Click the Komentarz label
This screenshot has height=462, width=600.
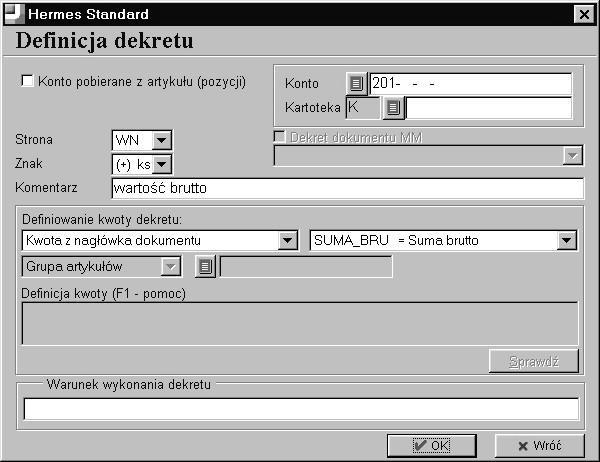46,188
